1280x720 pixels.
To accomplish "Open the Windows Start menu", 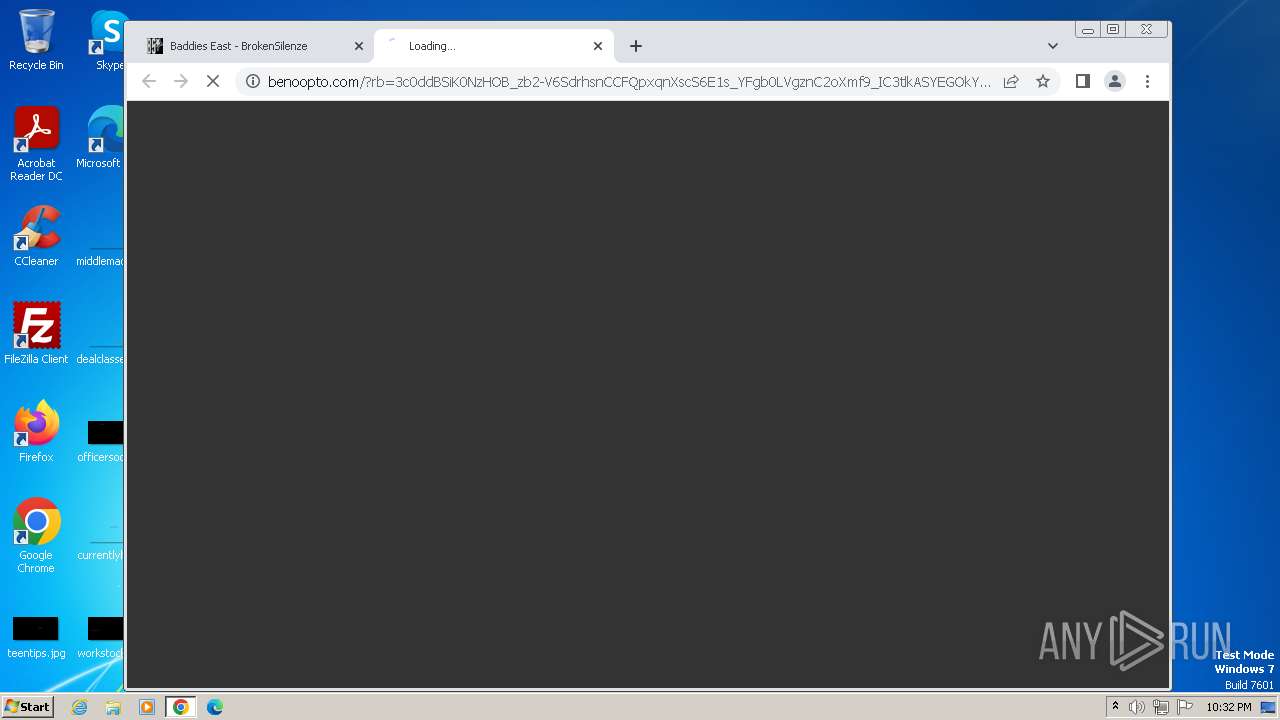I will pyautogui.click(x=28, y=707).
